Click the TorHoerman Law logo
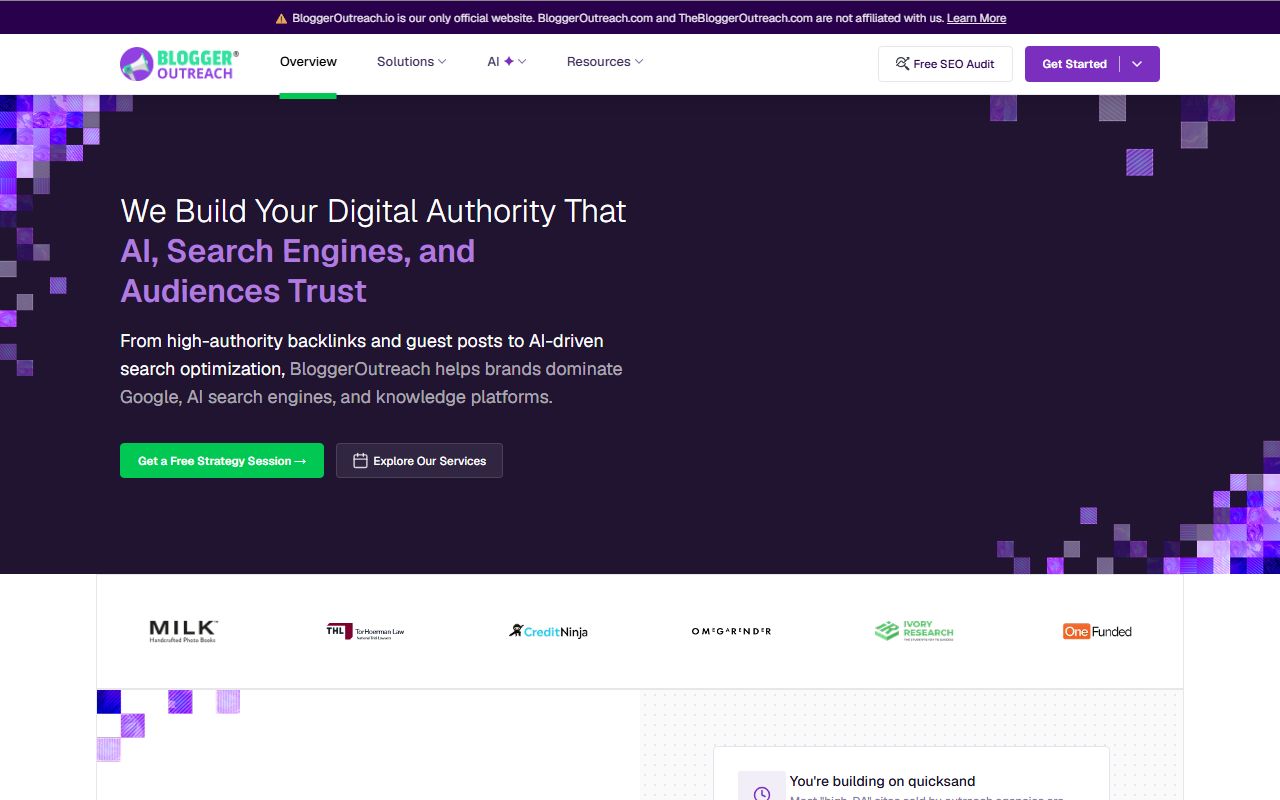Image resolution: width=1280 pixels, height=800 pixels. click(365, 631)
